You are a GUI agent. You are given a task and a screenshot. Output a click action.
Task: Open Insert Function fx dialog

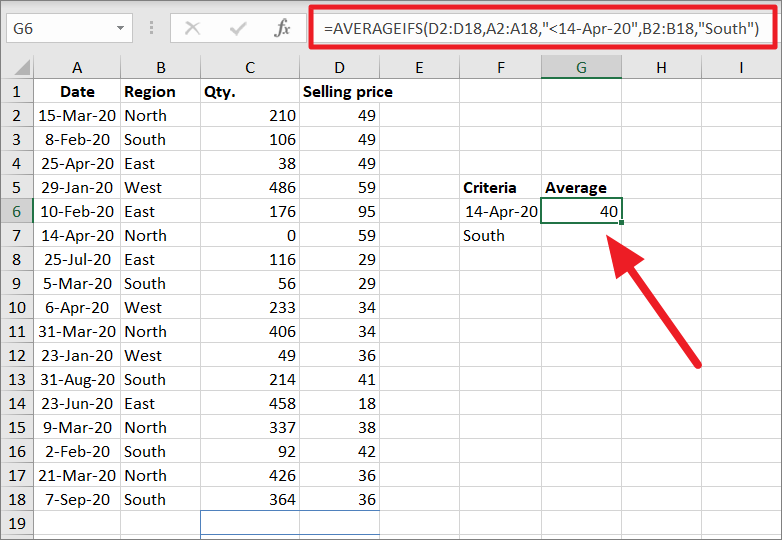282,28
